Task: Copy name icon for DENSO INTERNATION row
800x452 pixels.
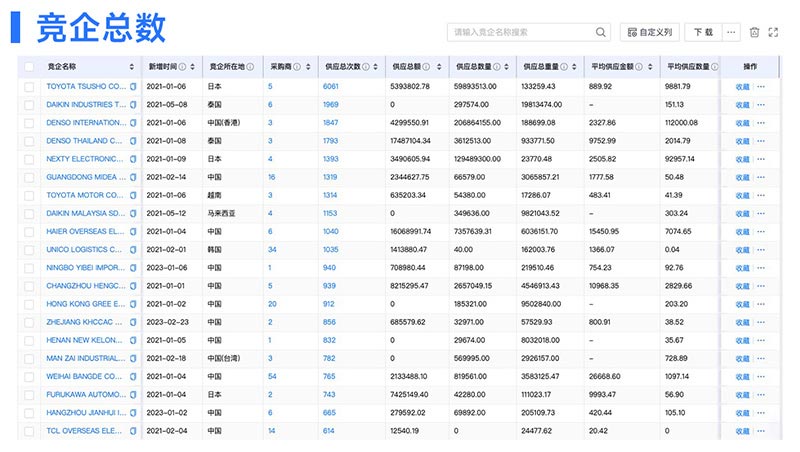Action: [x=133, y=123]
